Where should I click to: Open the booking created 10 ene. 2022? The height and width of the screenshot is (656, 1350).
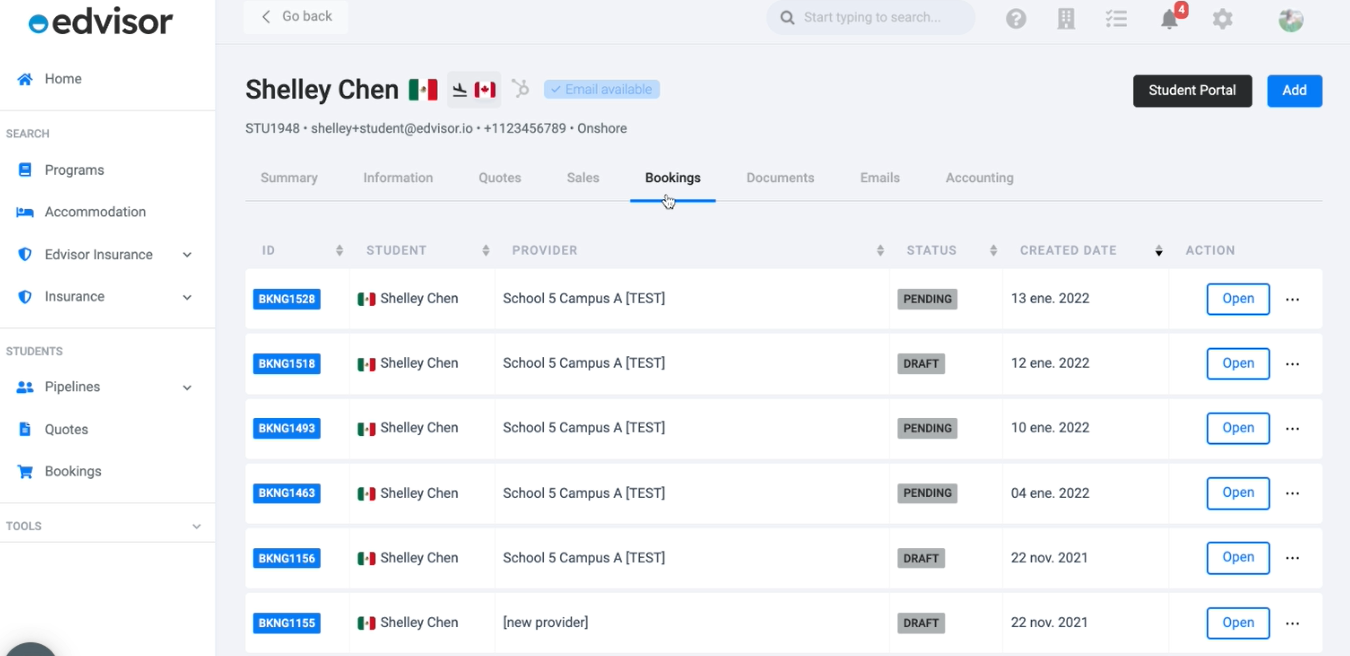(1238, 428)
